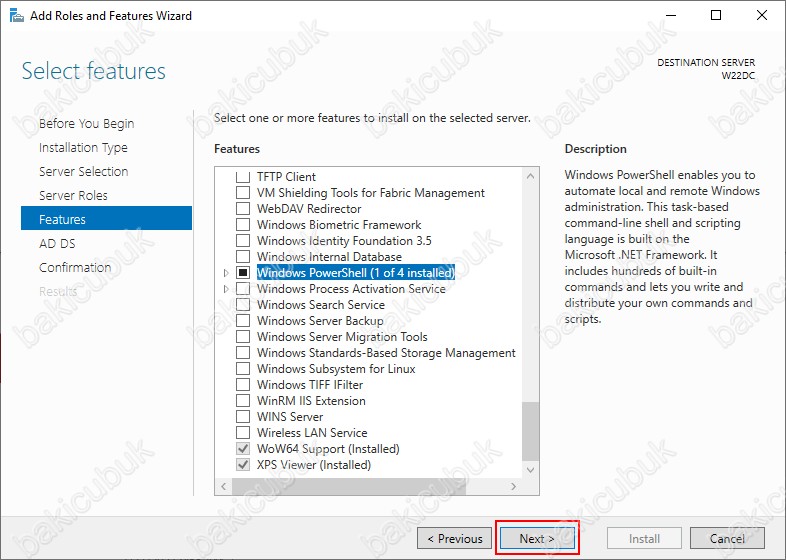Screen dimensions: 786x560
Task: Click the left arrow of horizontal scrollbar
Action: tap(224, 486)
